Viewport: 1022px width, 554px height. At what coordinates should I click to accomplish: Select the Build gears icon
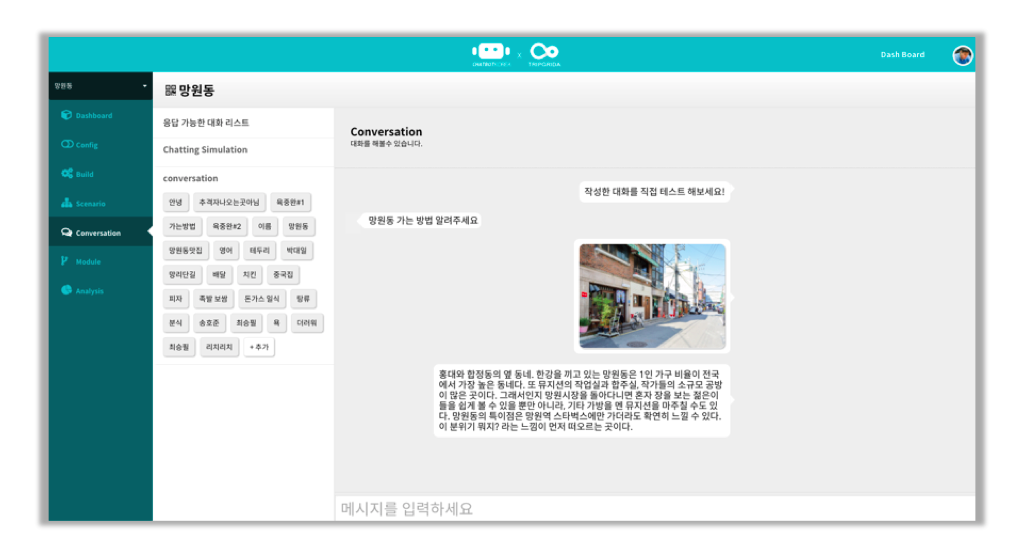[66, 173]
